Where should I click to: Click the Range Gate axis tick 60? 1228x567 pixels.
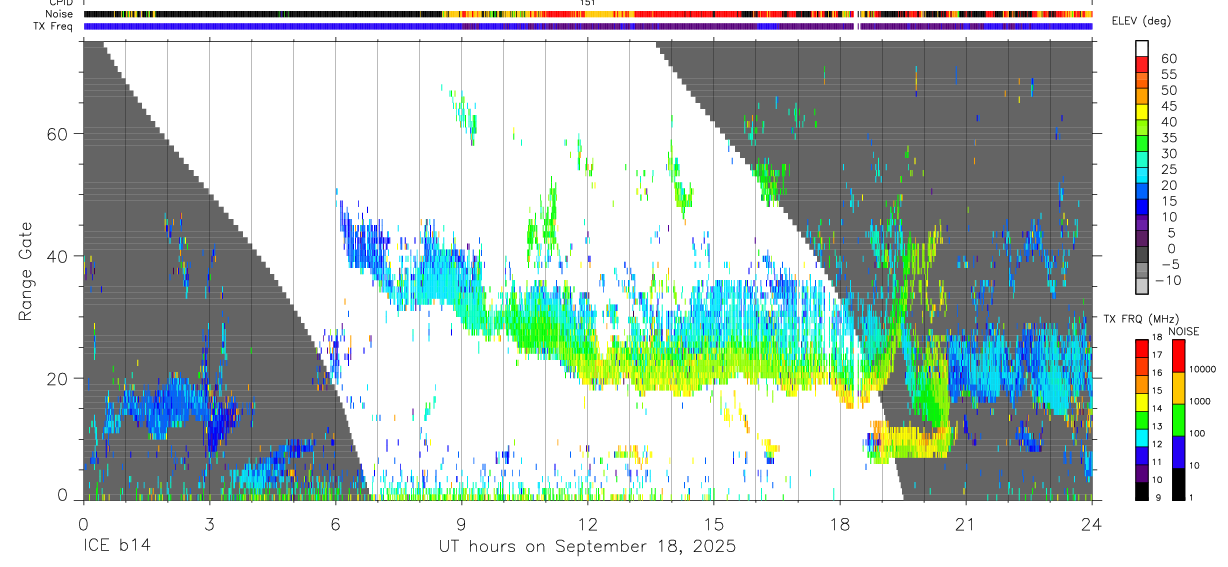click(58, 134)
